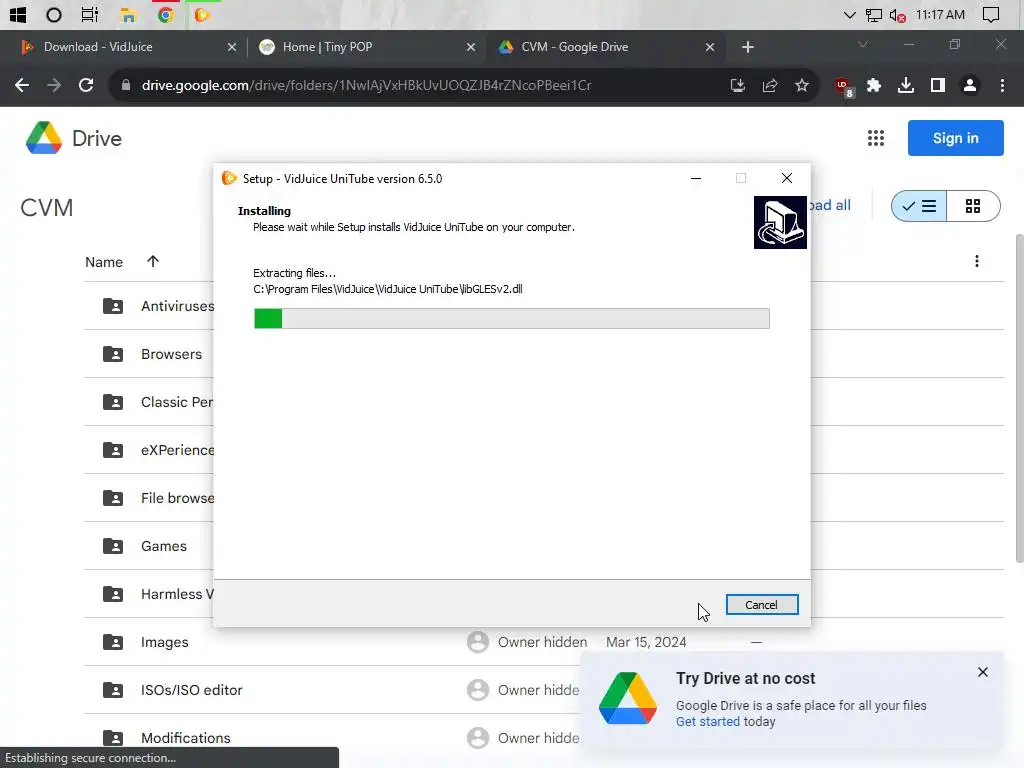Click Mar 15, 2024 date cell
This screenshot has width=1024, height=768.
click(x=646, y=642)
